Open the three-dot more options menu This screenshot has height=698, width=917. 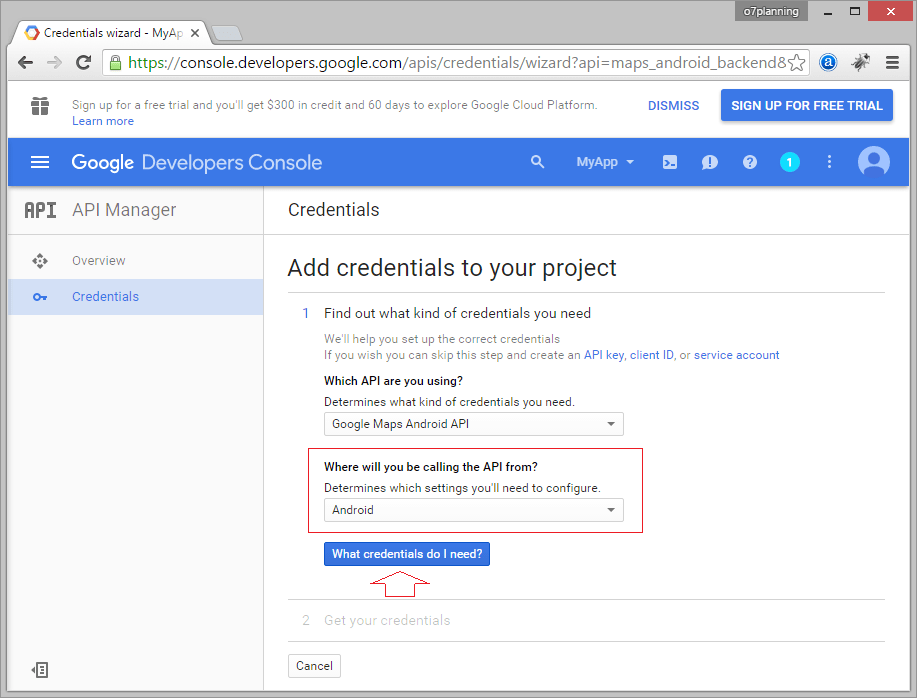pos(829,162)
